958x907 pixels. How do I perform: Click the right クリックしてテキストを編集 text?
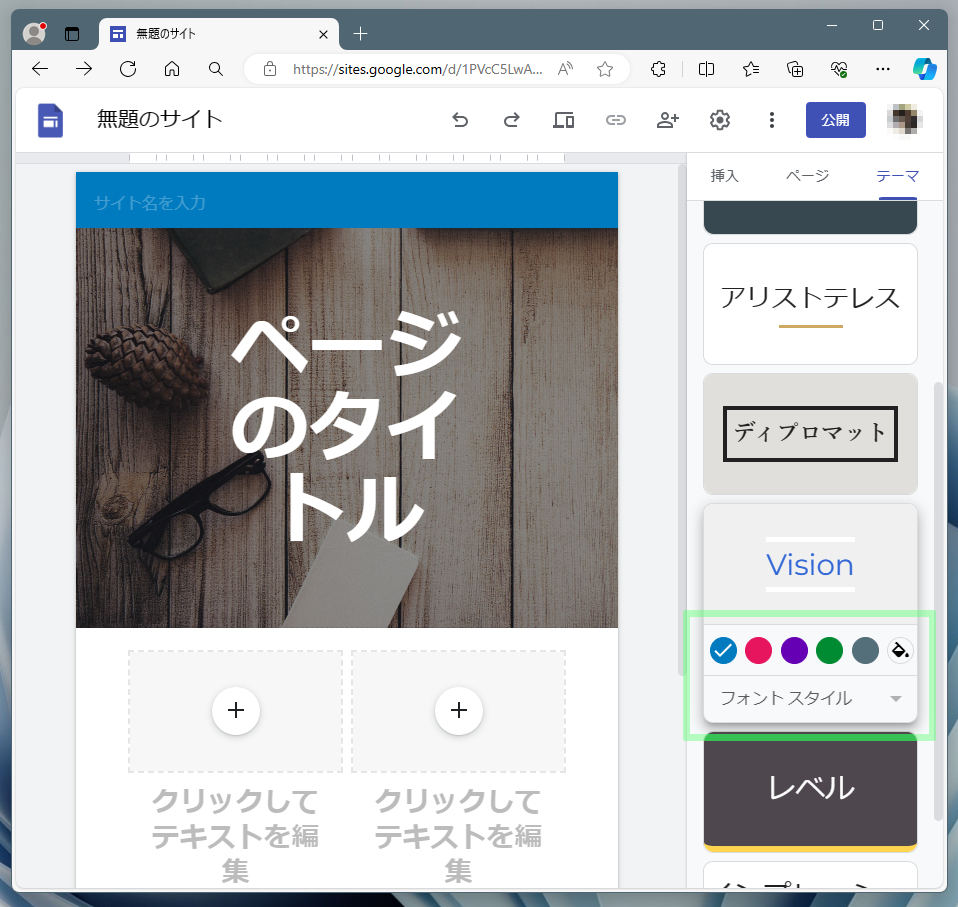pos(458,835)
